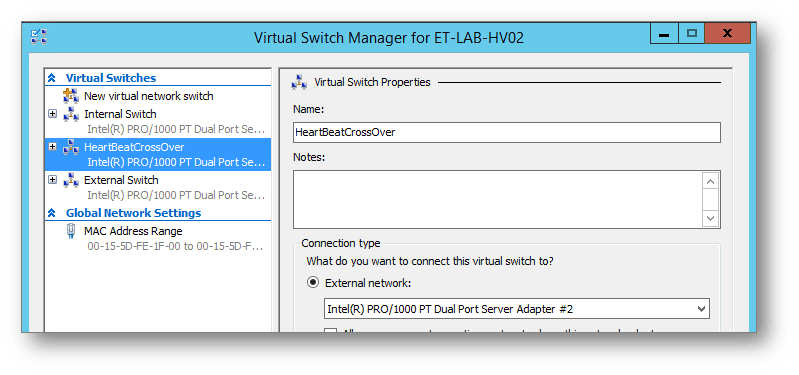
Task: Expand the External Switch tree node
Action: pos(52,179)
